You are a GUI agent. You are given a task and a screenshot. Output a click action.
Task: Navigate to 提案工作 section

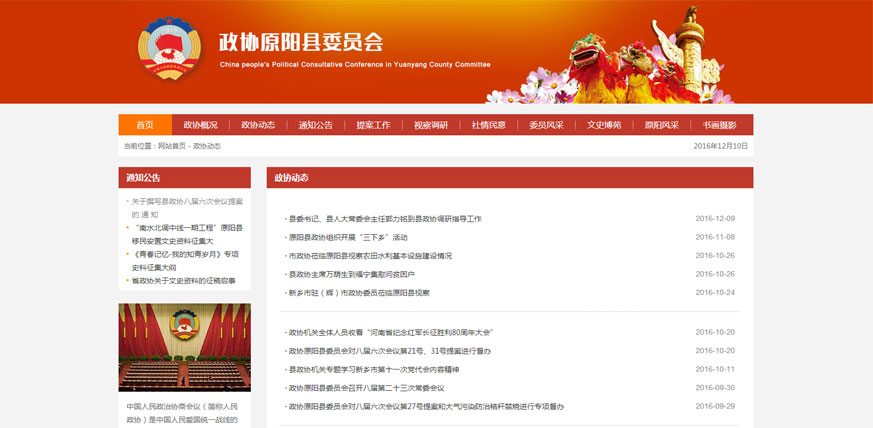[x=373, y=125]
